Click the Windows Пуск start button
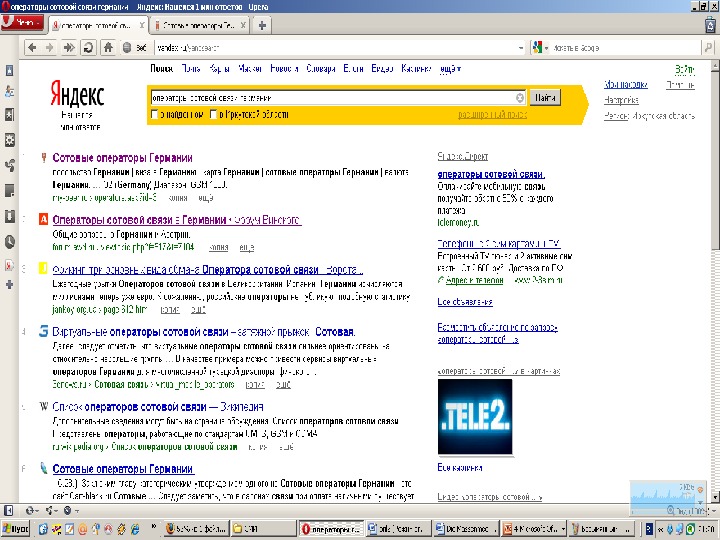The width and height of the screenshot is (720, 540). 15,529
